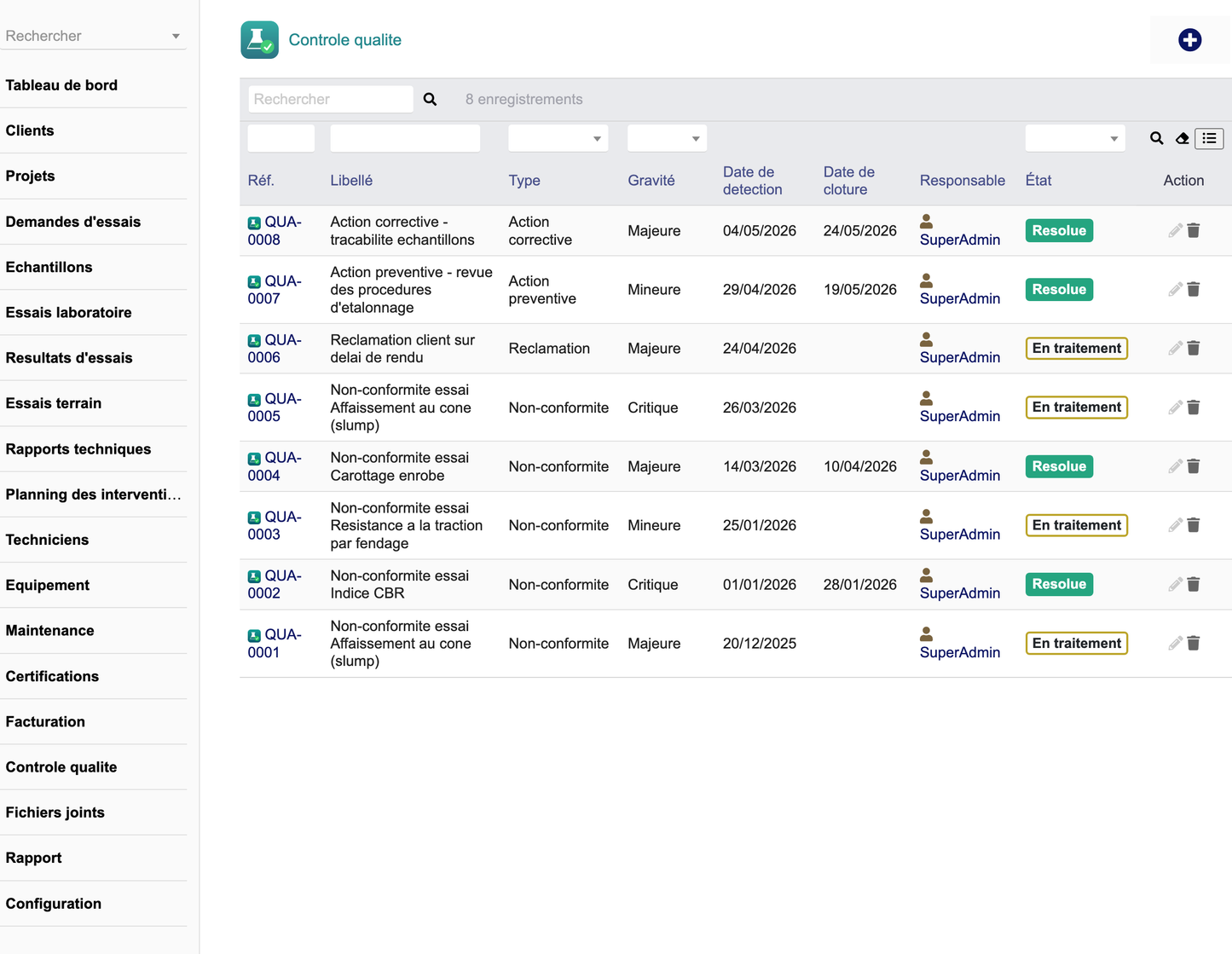Edit record QUA-0001 with pencil icon

(x=1175, y=643)
